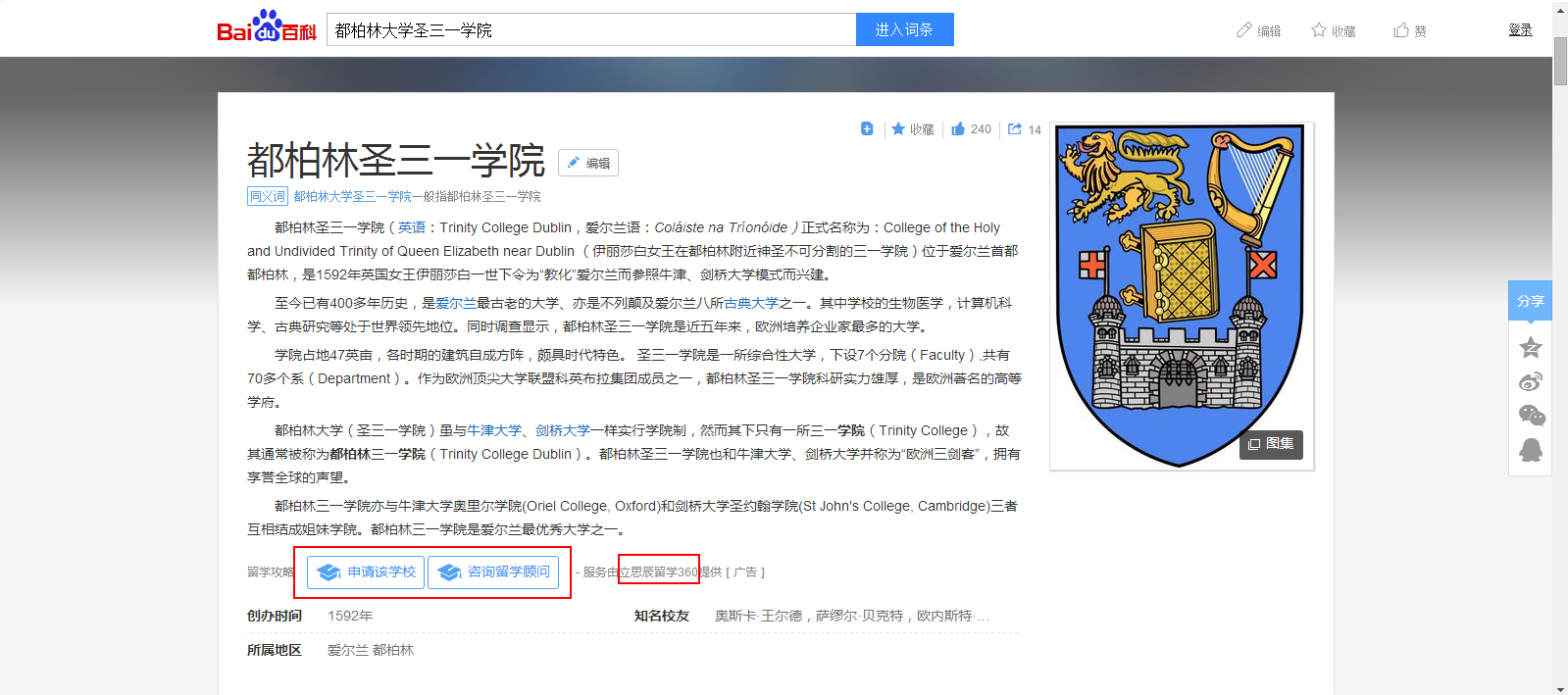The image size is (1568, 695).
Task: Click the scrollbar down arrow
Action: 1560,688
